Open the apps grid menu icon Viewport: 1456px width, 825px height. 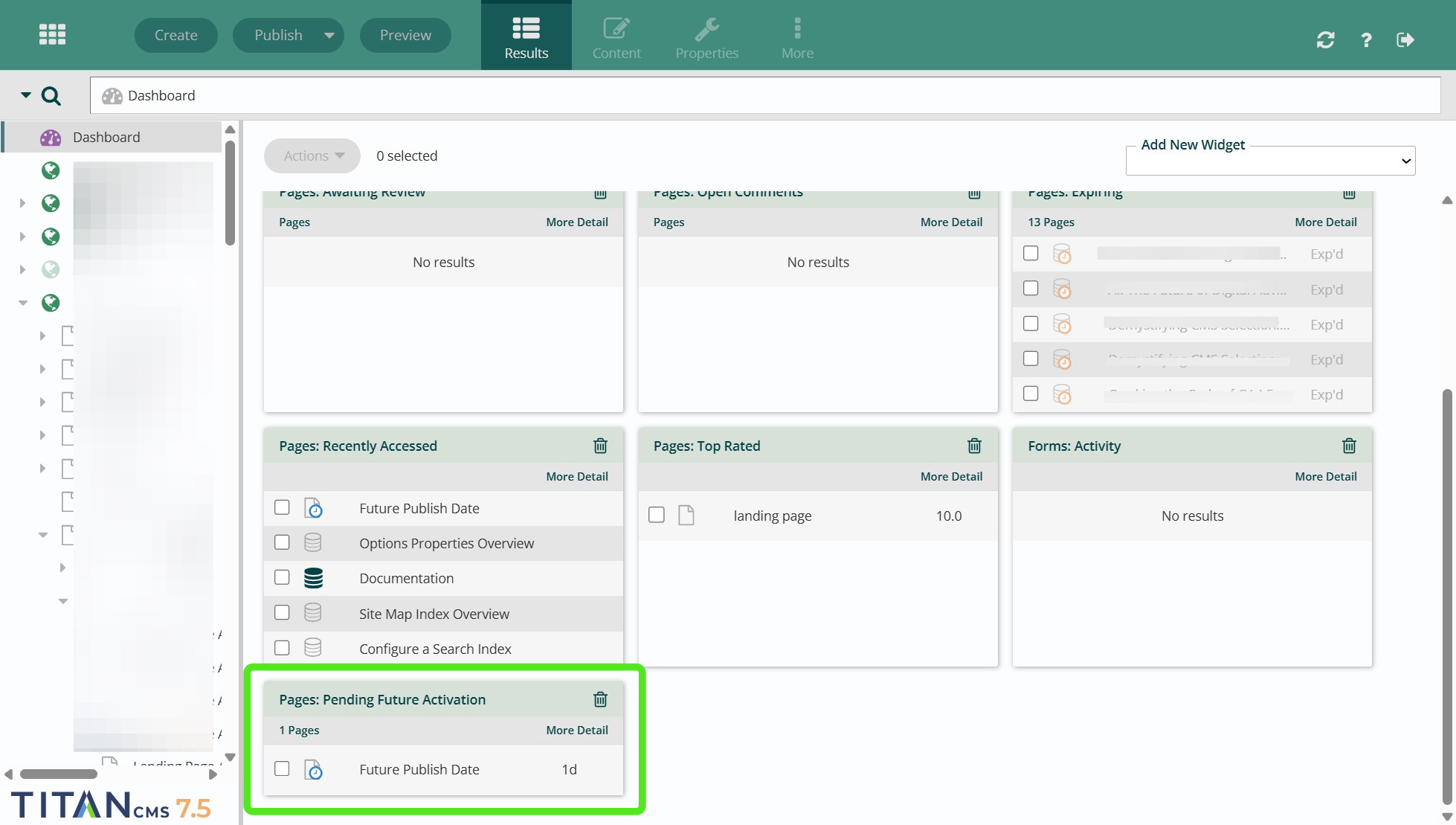(52, 34)
